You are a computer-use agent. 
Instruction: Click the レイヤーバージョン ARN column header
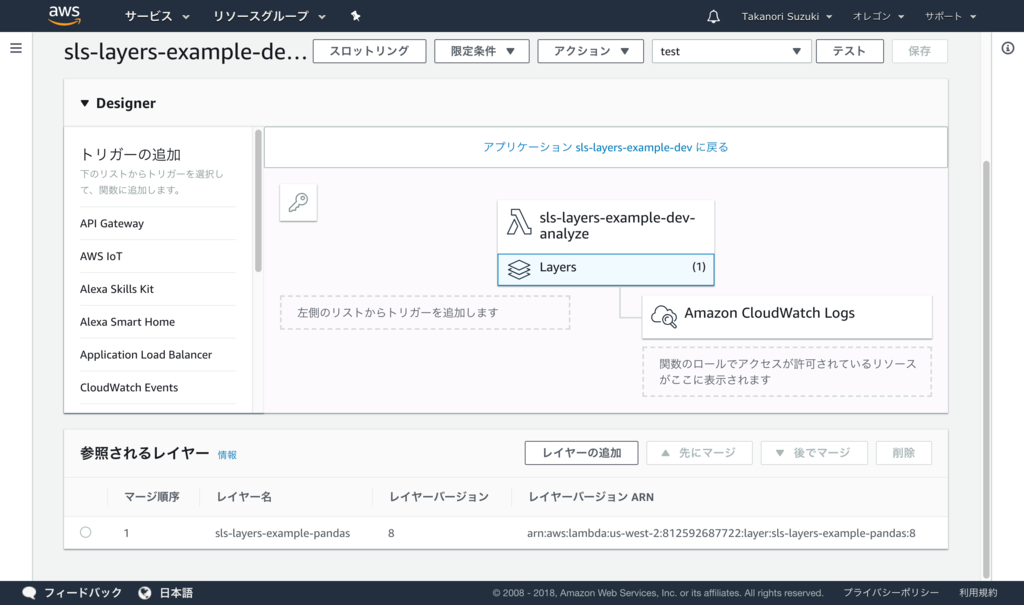coord(591,497)
